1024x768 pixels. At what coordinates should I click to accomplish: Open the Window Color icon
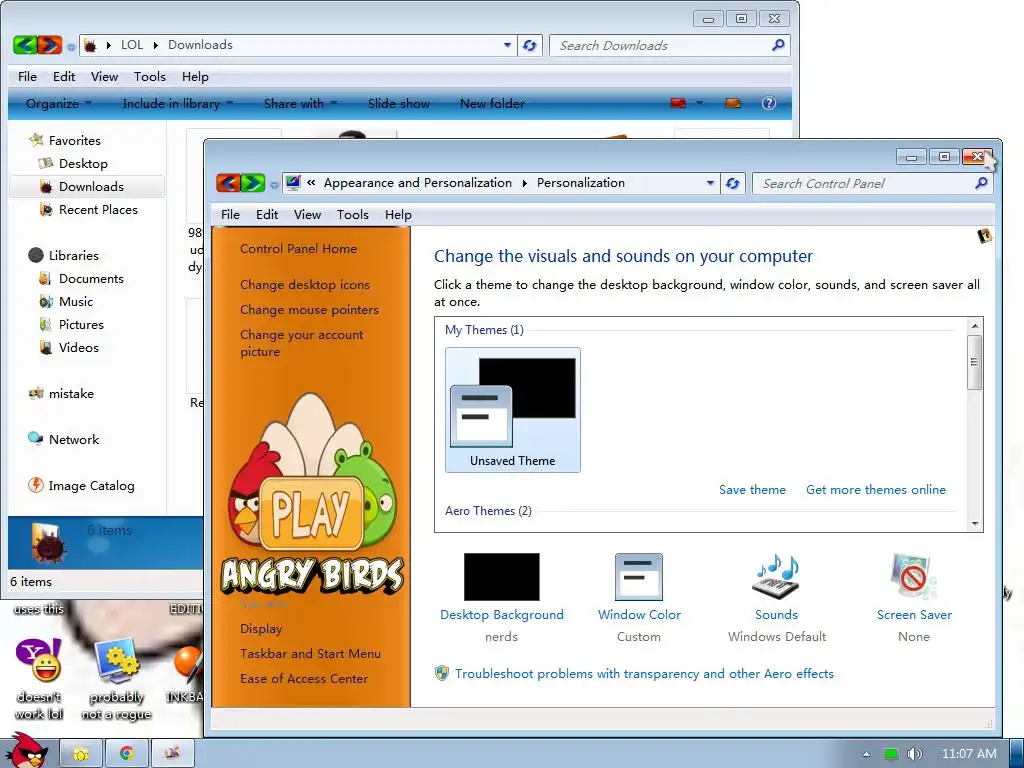click(x=639, y=577)
